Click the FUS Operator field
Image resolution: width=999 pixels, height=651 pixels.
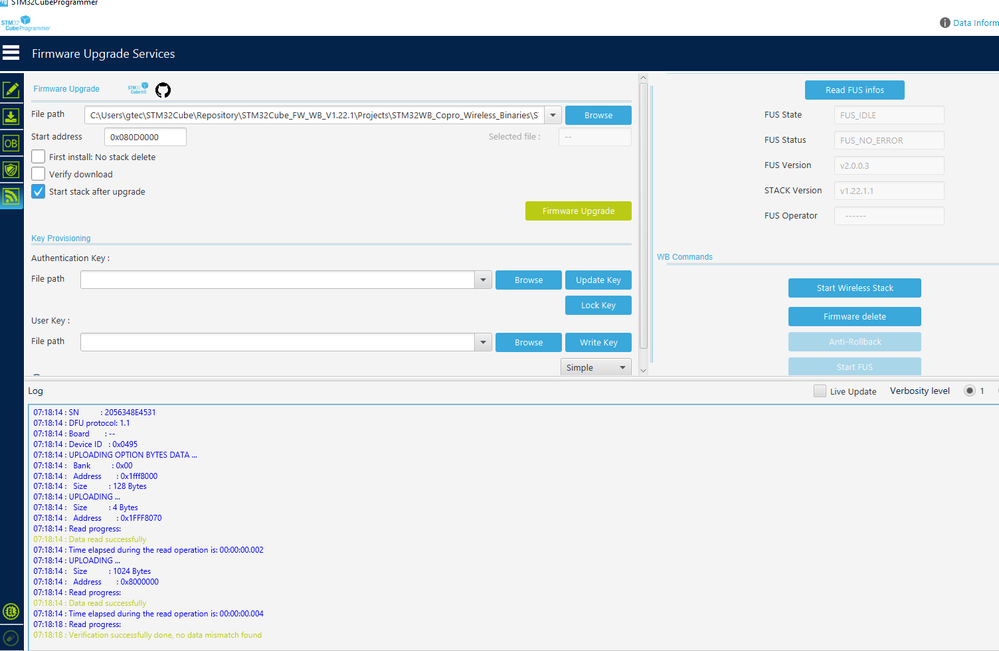pyautogui.click(x=889, y=216)
